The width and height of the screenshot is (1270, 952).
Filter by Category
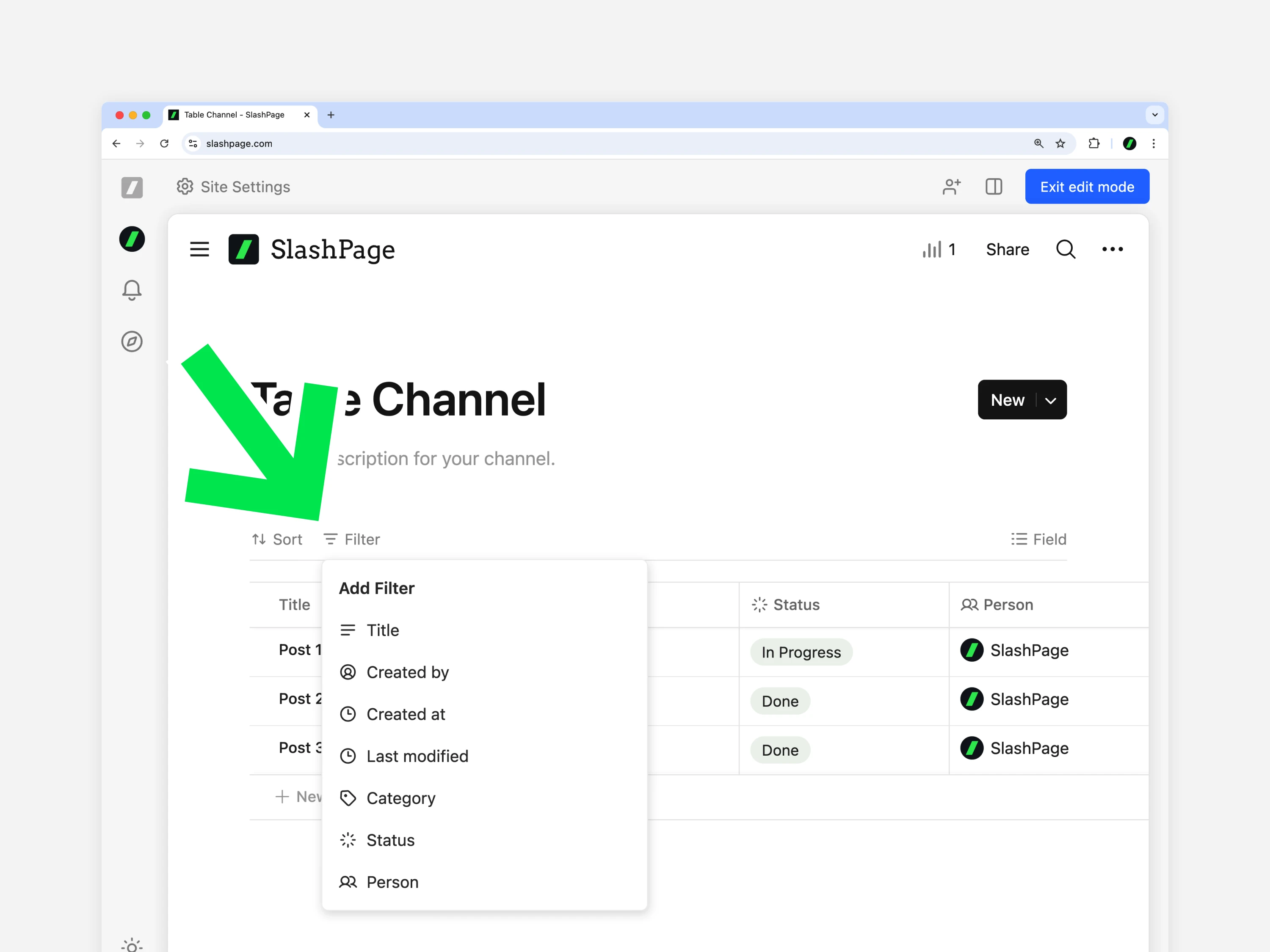[x=485, y=798]
